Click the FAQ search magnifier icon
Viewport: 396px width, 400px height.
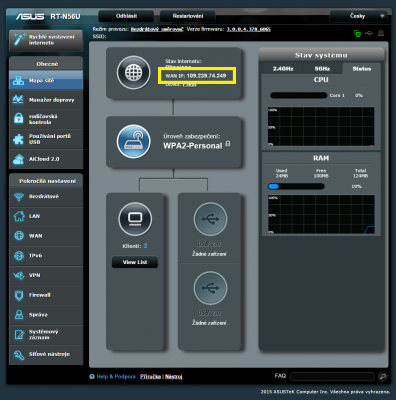tap(383, 376)
